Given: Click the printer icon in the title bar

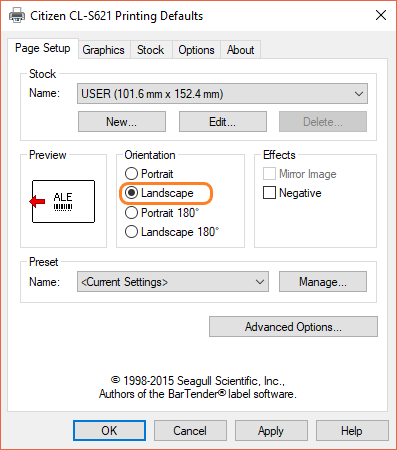Looking at the screenshot, I should click(x=17, y=15).
